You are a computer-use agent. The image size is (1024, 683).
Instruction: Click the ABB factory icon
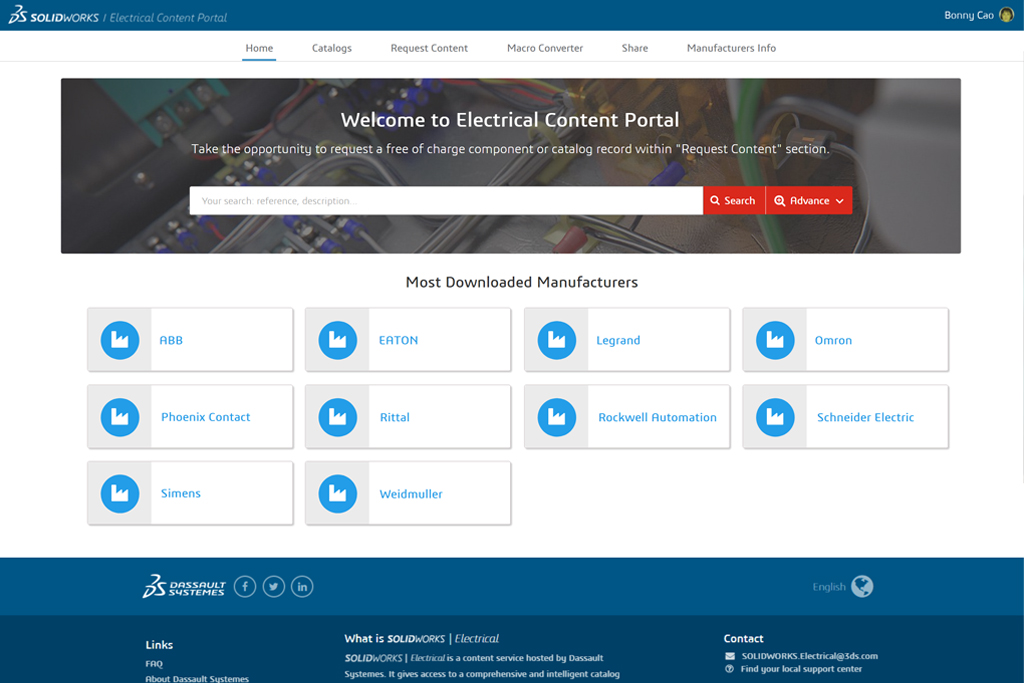pos(120,340)
